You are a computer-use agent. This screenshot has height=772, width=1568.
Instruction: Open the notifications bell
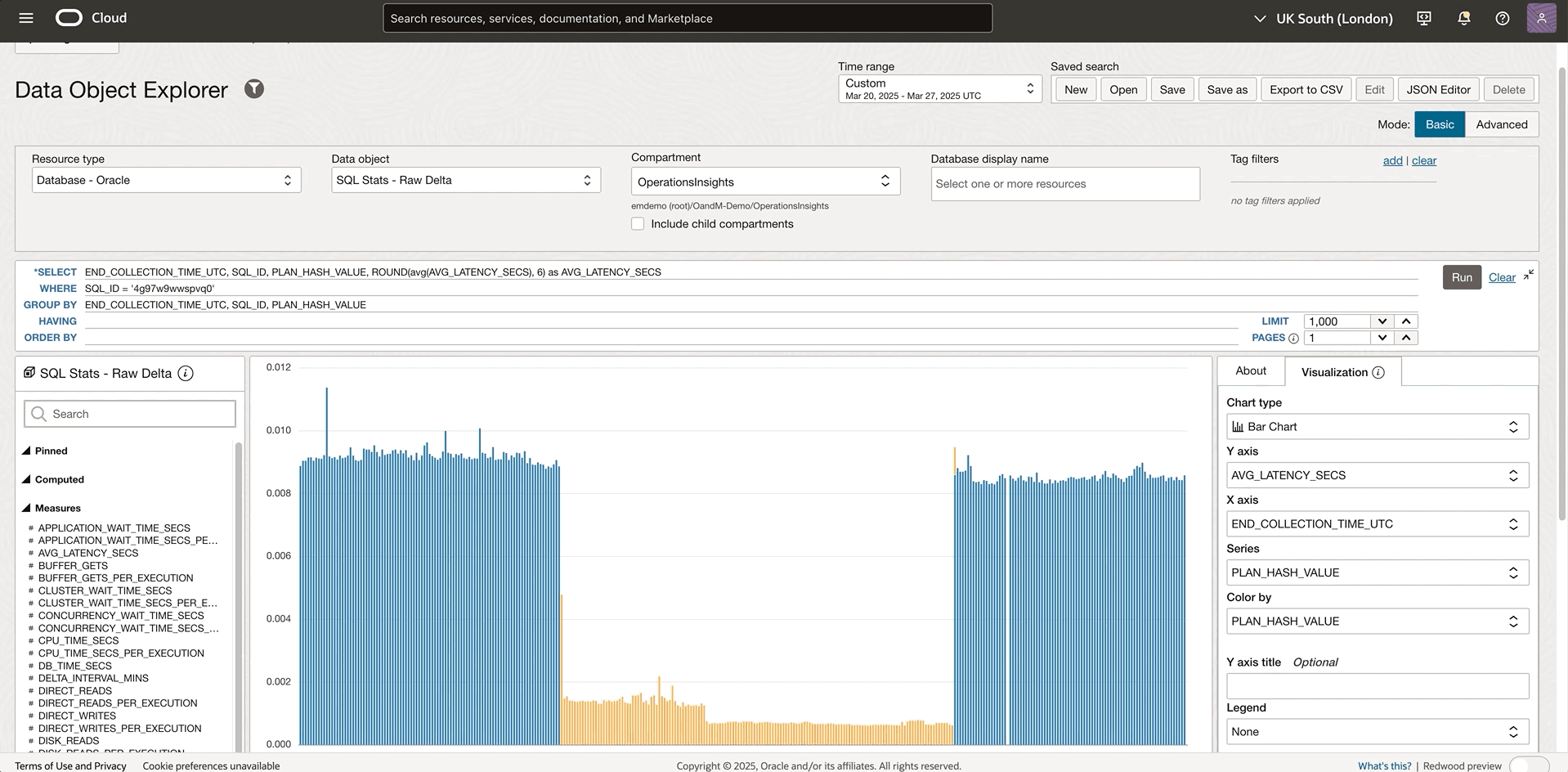tap(1463, 18)
